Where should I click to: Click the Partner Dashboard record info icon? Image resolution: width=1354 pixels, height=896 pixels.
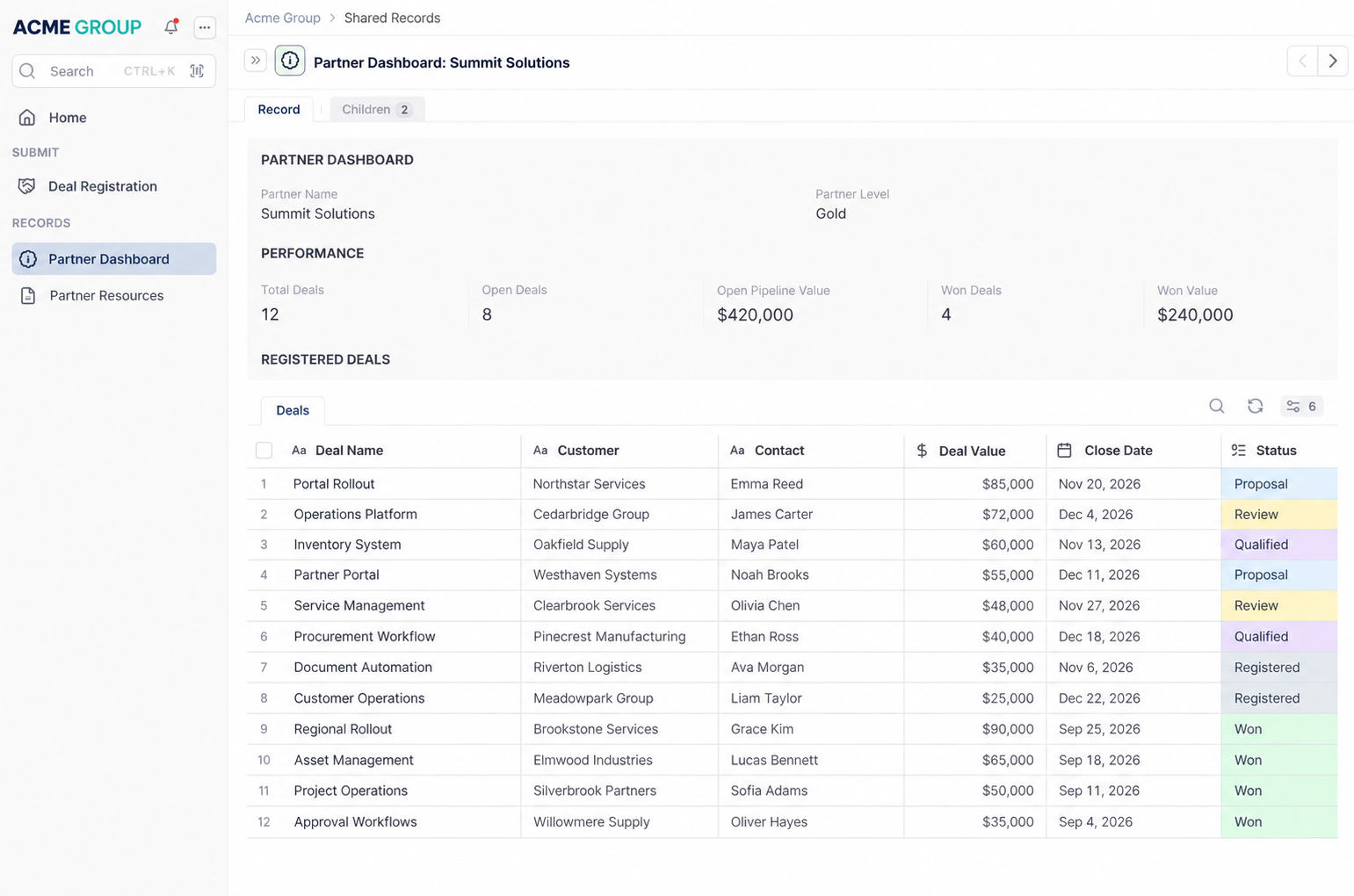point(290,61)
